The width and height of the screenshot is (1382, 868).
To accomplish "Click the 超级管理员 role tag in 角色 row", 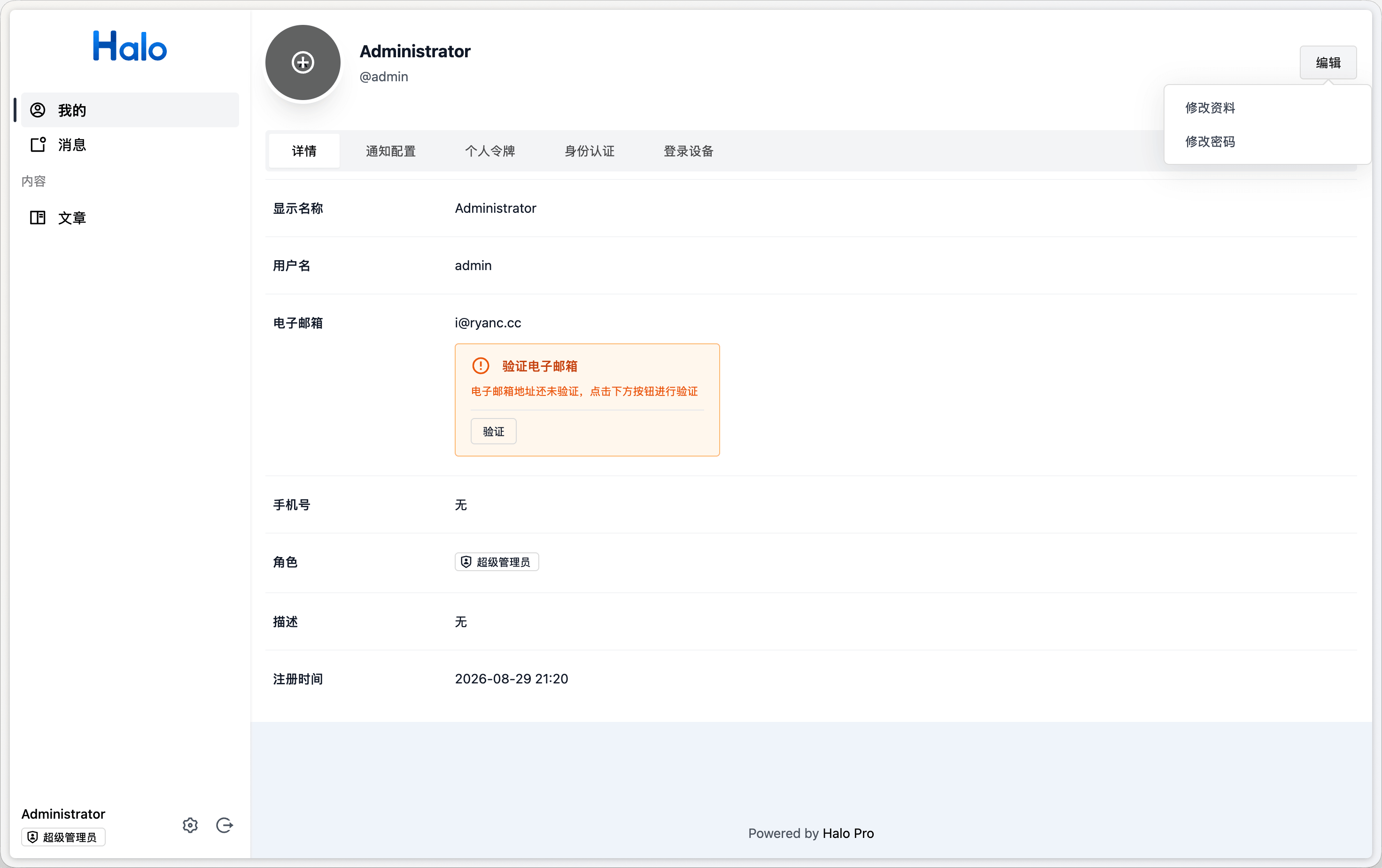I will (x=497, y=562).
